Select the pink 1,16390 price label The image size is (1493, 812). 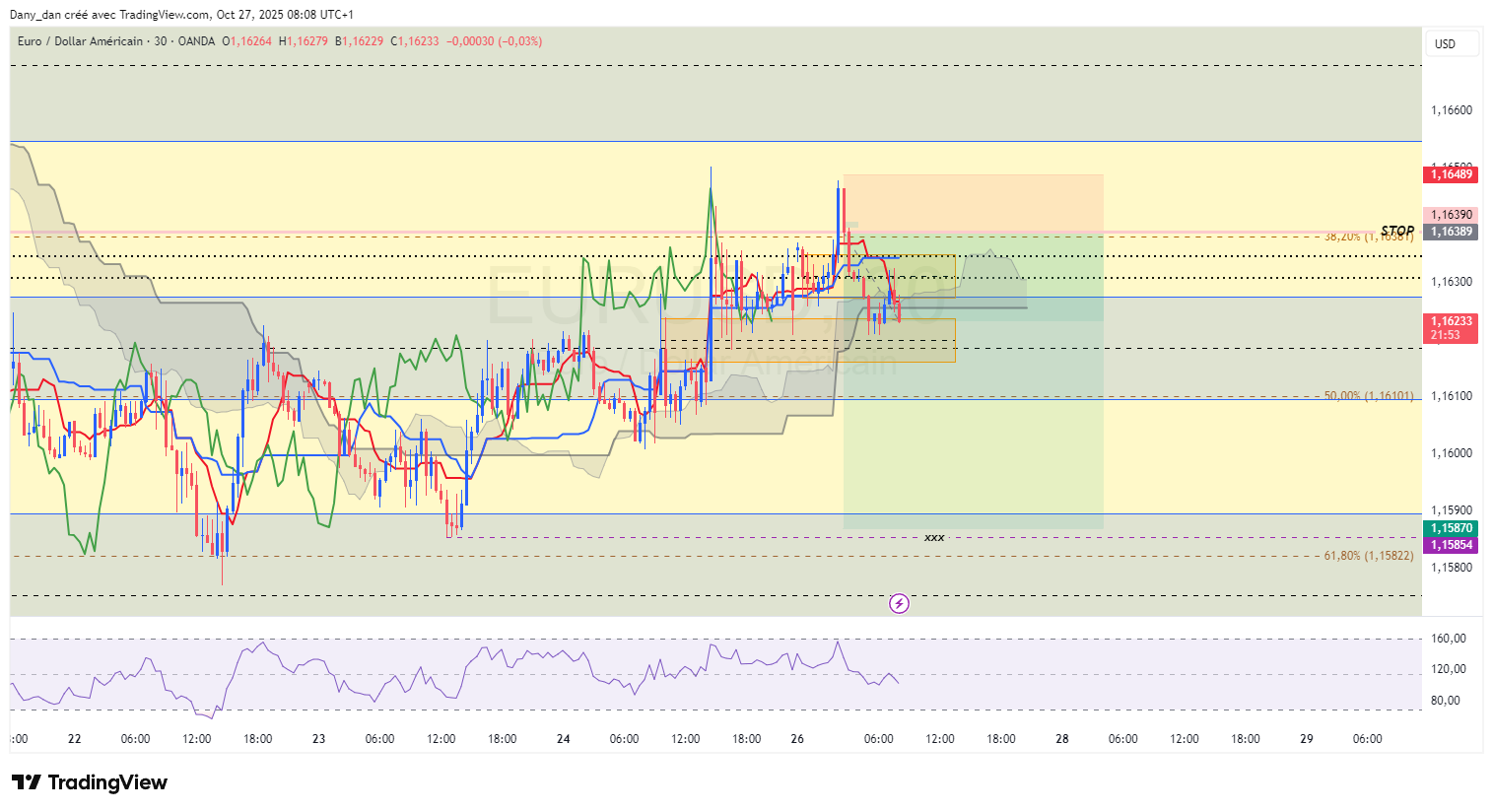point(1451,215)
